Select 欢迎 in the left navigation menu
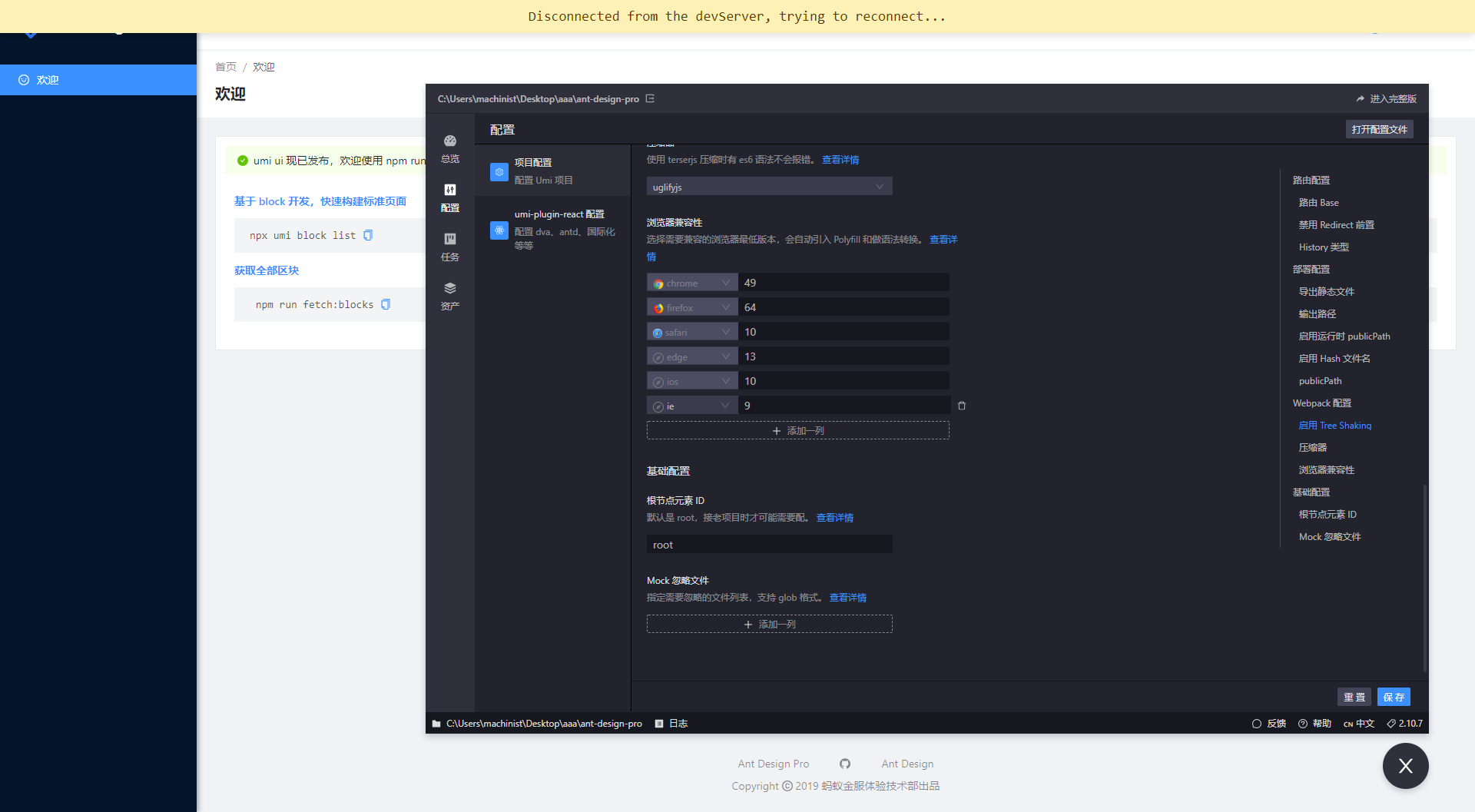Screen dimensions: 1475x812 pyautogui.click(x=98, y=80)
